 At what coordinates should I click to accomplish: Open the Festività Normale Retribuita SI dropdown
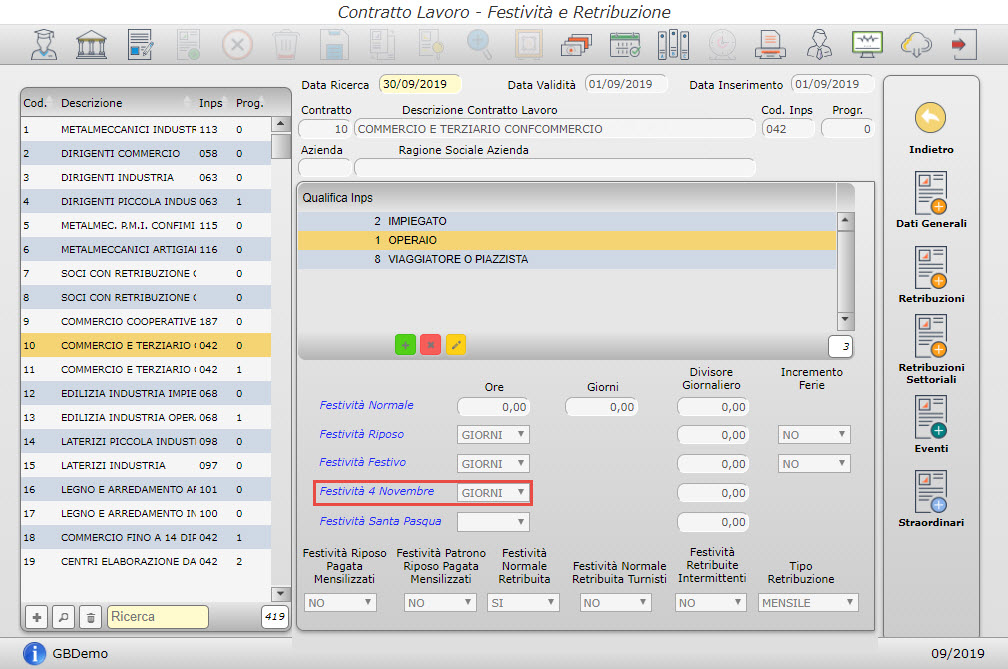tap(523, 603)
